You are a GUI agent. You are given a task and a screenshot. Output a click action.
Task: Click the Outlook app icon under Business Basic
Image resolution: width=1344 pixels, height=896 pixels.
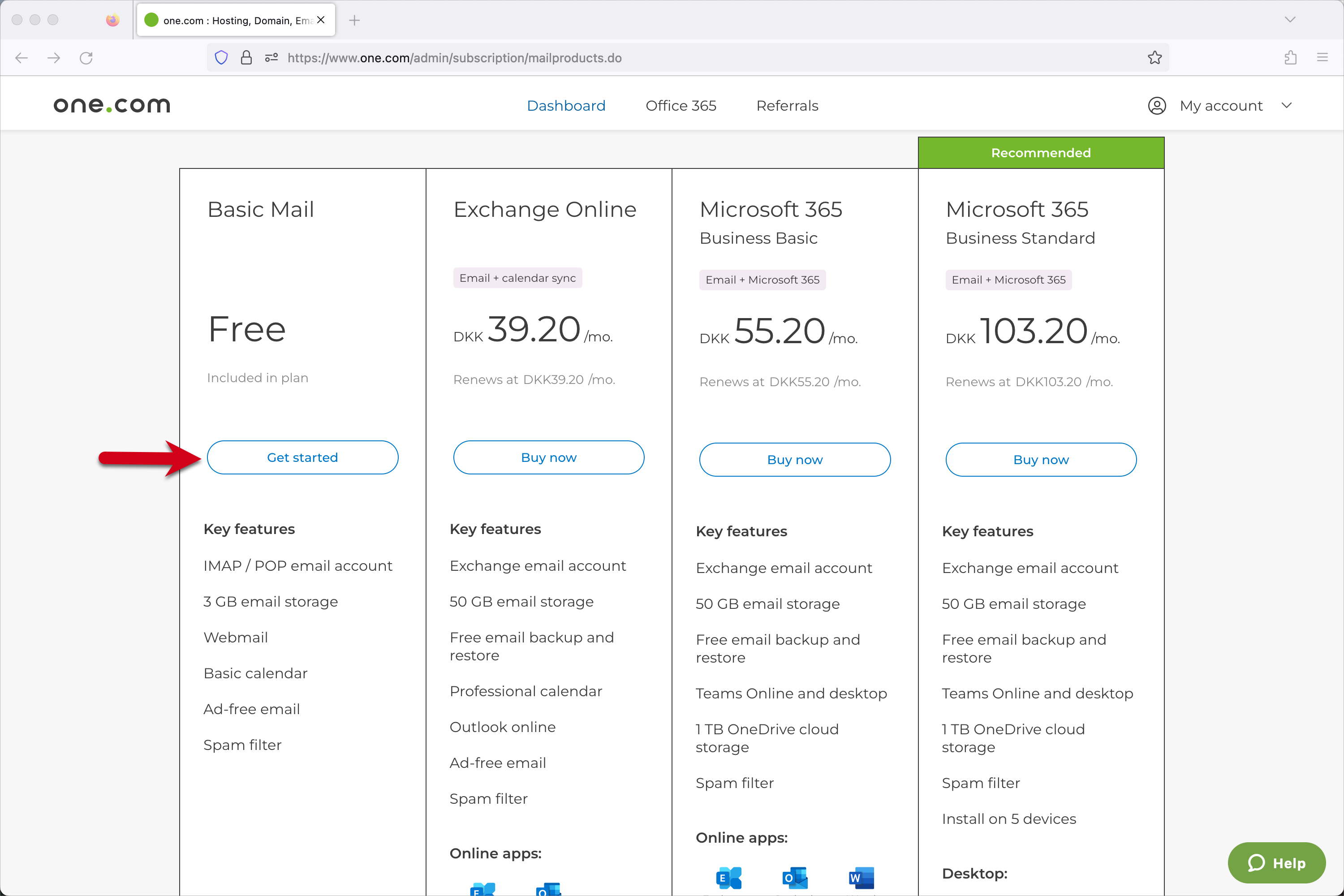795,878
